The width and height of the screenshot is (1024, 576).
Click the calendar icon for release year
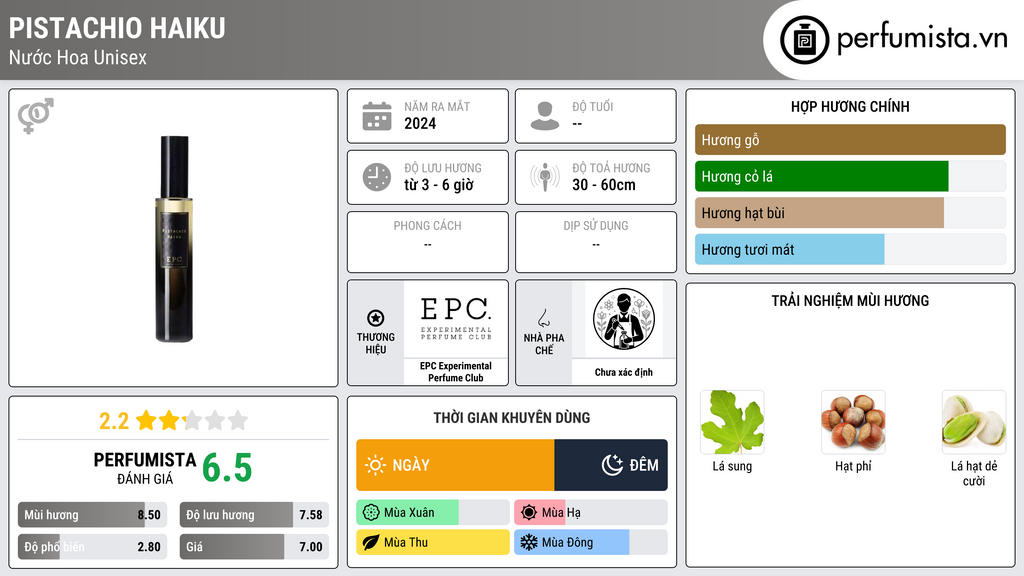[x=377, y=116]
